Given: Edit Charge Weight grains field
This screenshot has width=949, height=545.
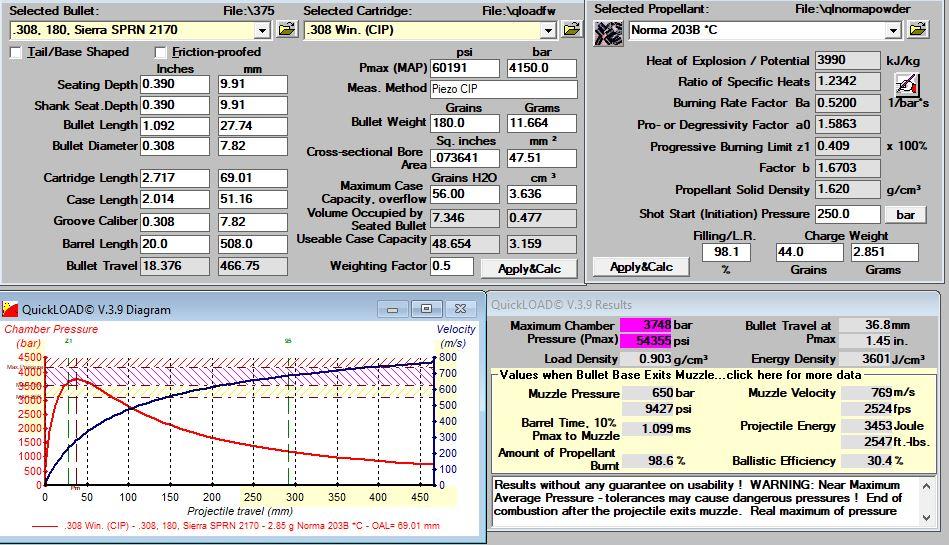Looking at the screenshot, I should click(x=809, y=252).
